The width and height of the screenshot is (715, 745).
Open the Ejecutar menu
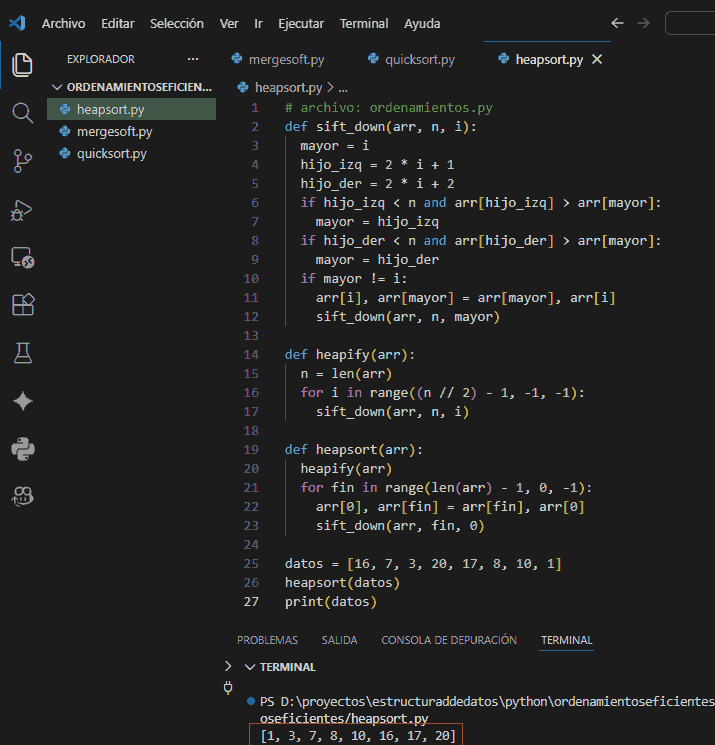[300, 23]
